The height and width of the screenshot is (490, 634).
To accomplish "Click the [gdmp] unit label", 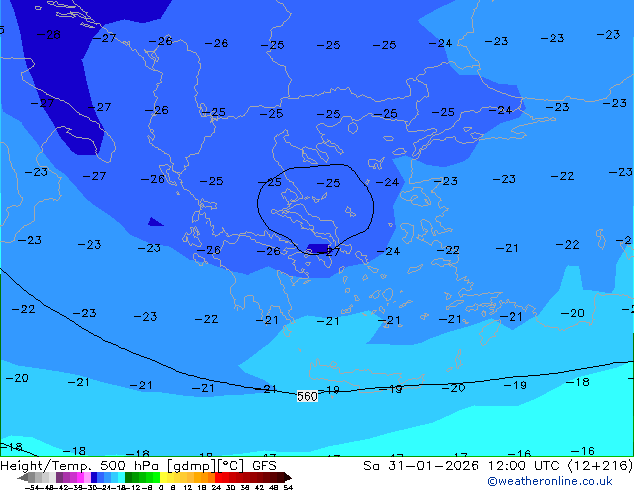I will [192, 466].
